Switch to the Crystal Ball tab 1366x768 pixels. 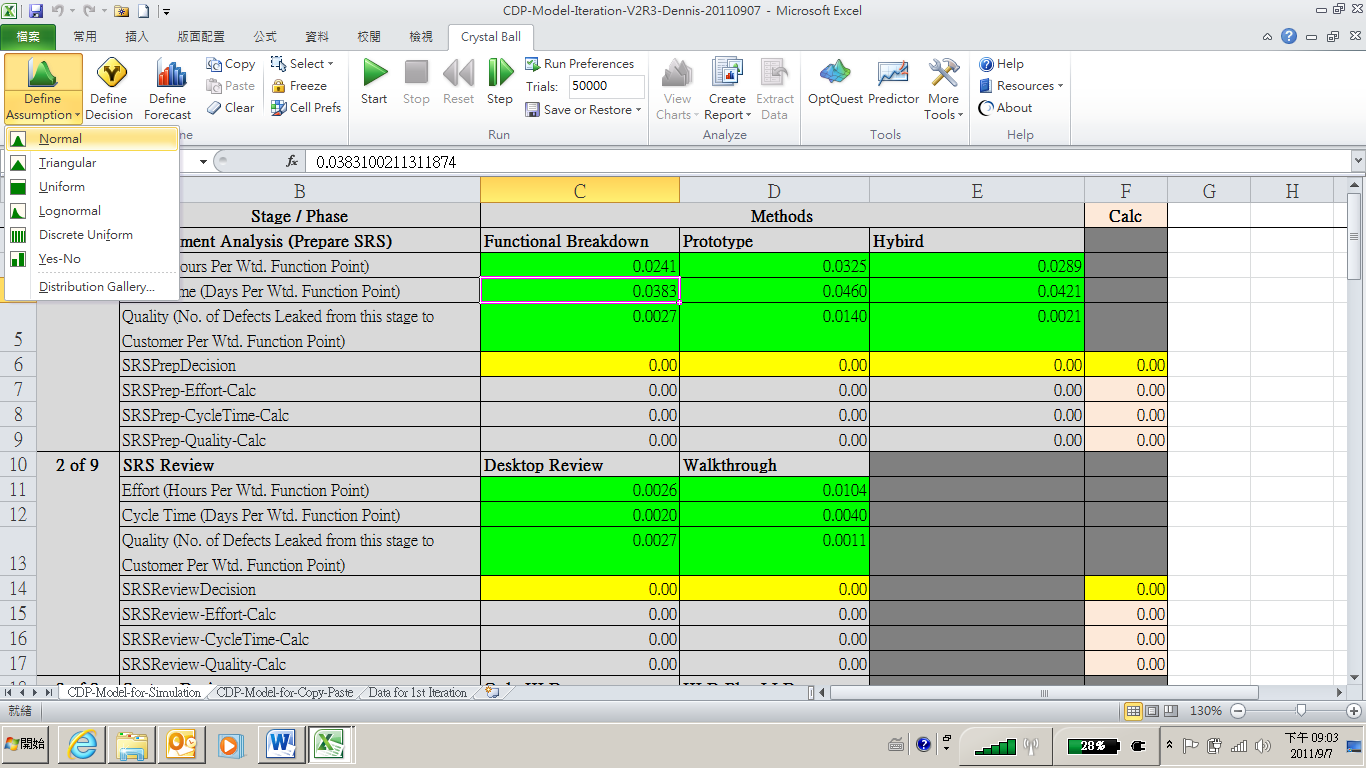tap(491, 37)
